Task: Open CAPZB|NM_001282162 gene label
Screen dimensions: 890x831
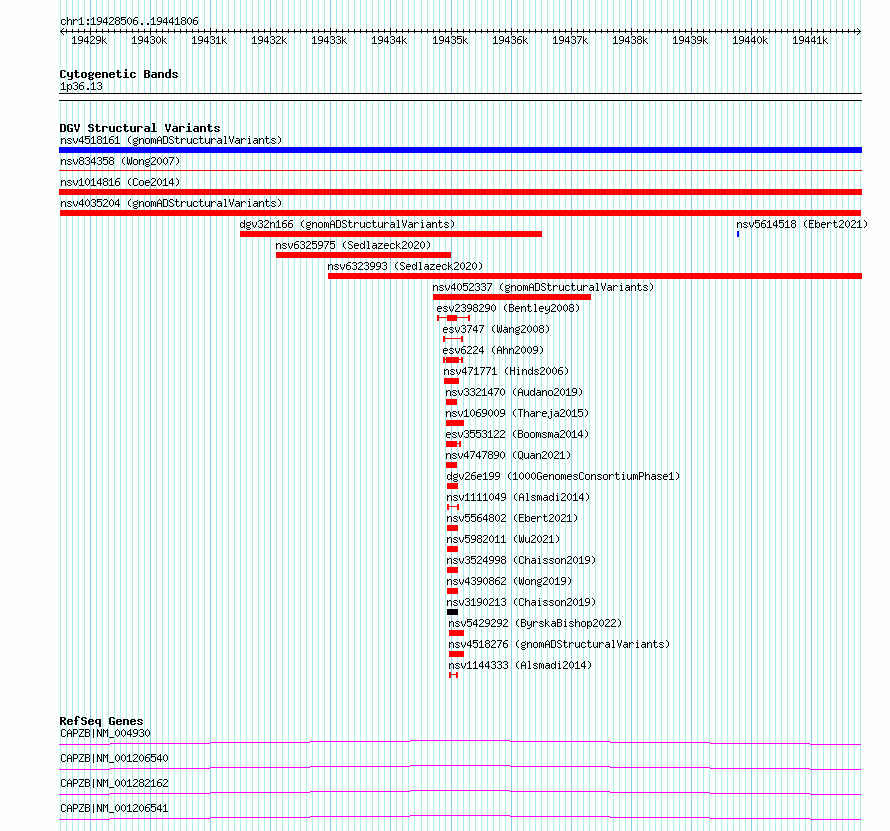Action: [114, 783]
